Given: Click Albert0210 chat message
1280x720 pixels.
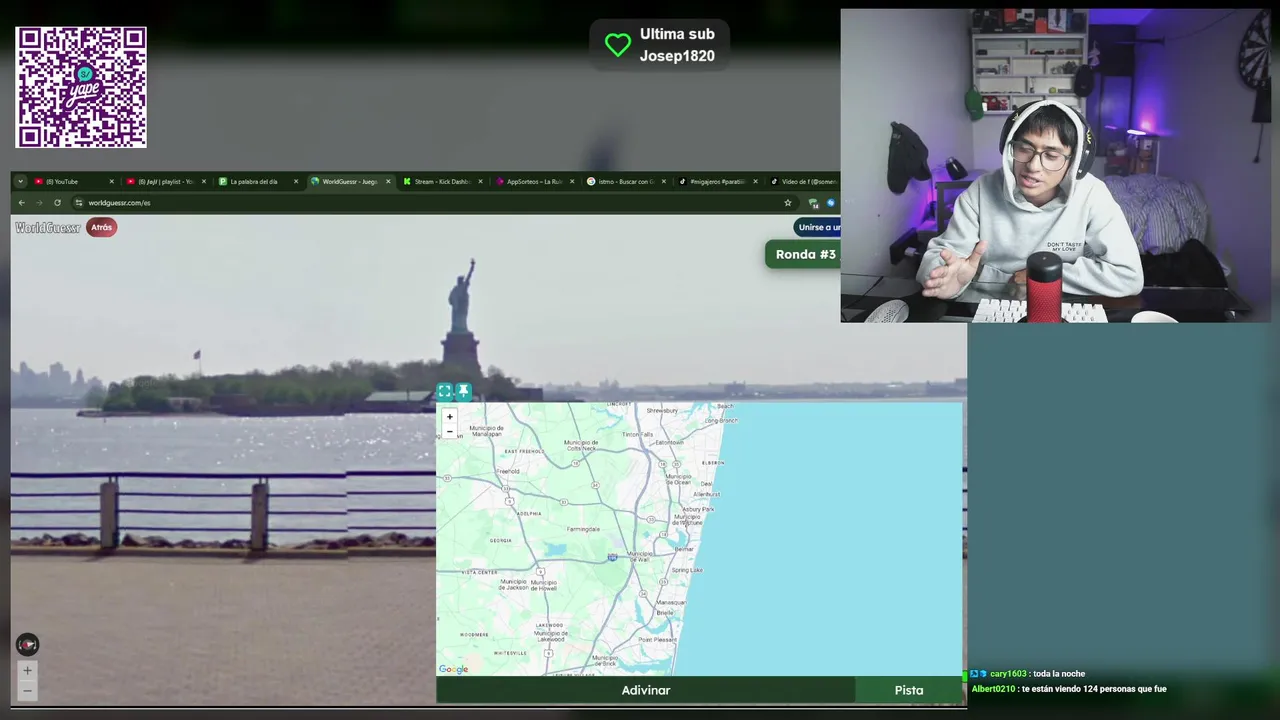Looking at the screenshot, I should point(1068,689).
